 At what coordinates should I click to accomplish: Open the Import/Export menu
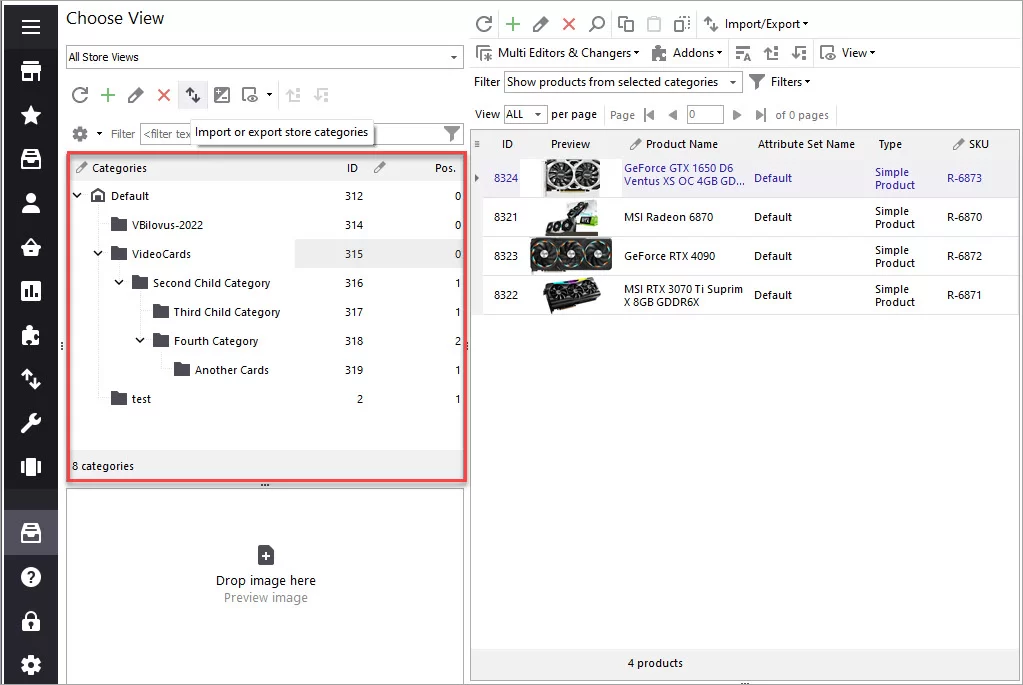click(x=756, y=24)
